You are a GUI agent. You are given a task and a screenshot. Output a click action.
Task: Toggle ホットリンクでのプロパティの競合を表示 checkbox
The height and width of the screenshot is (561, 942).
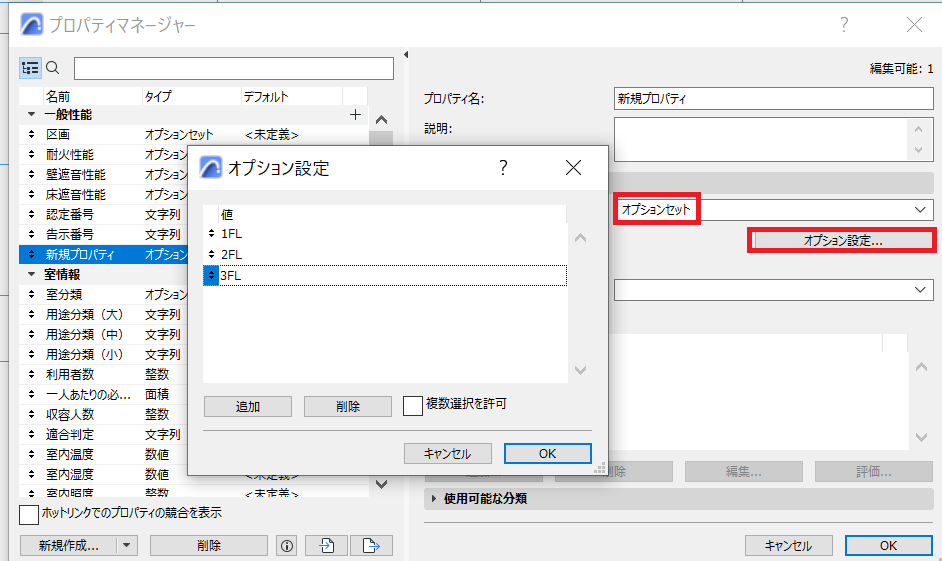click(29, 515)
